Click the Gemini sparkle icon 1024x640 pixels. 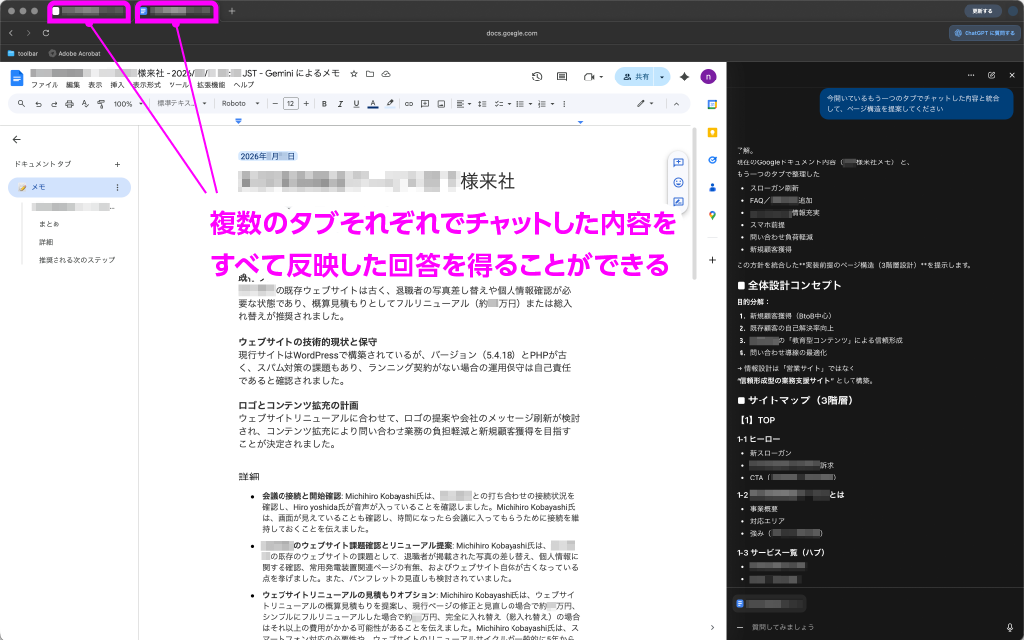click(684, 76)
